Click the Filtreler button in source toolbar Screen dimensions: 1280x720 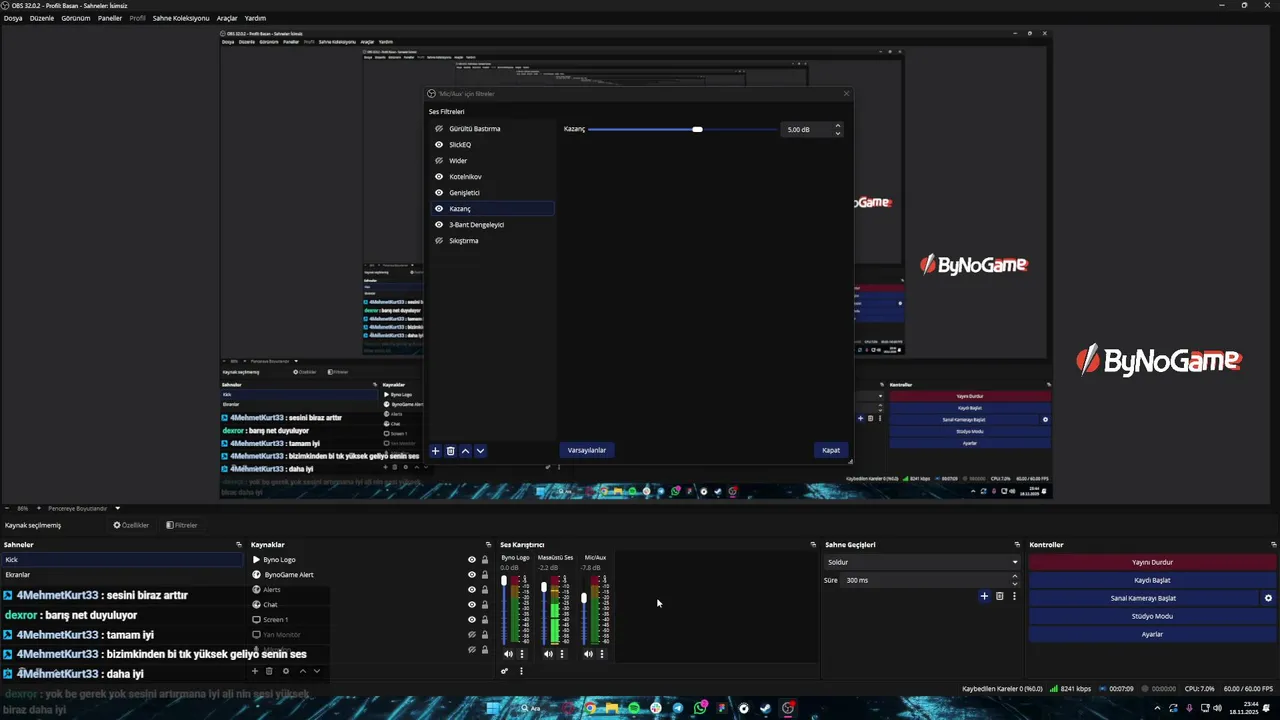click(182, 525)
